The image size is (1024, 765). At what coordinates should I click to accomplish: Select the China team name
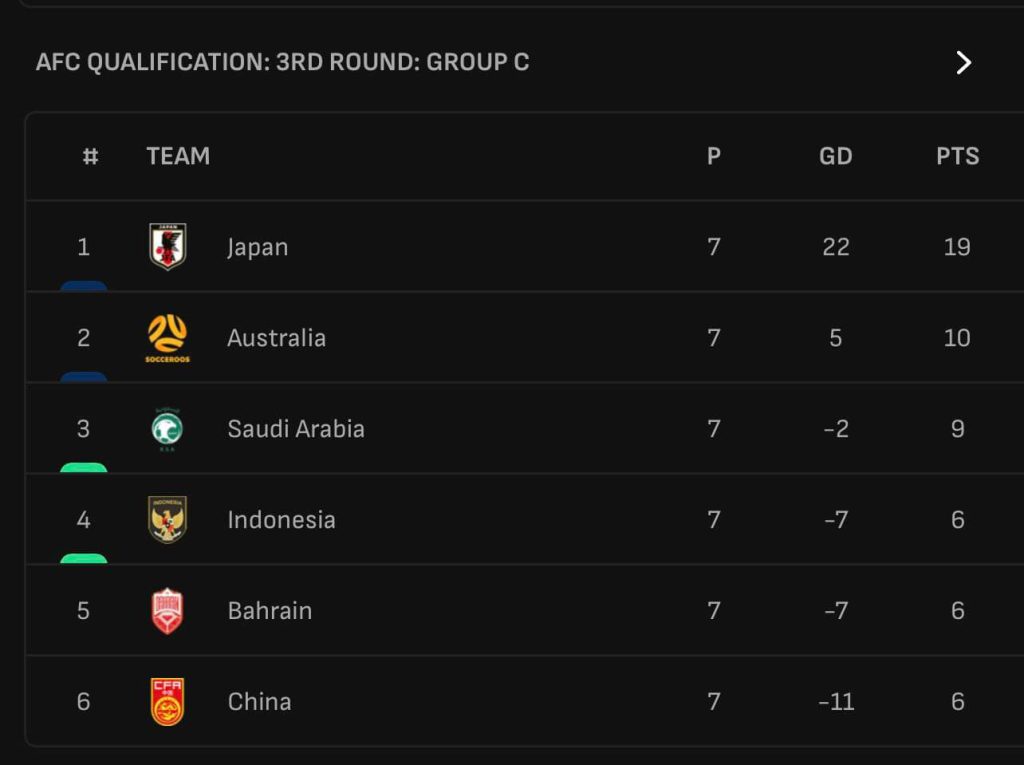(x=259, y=702)
